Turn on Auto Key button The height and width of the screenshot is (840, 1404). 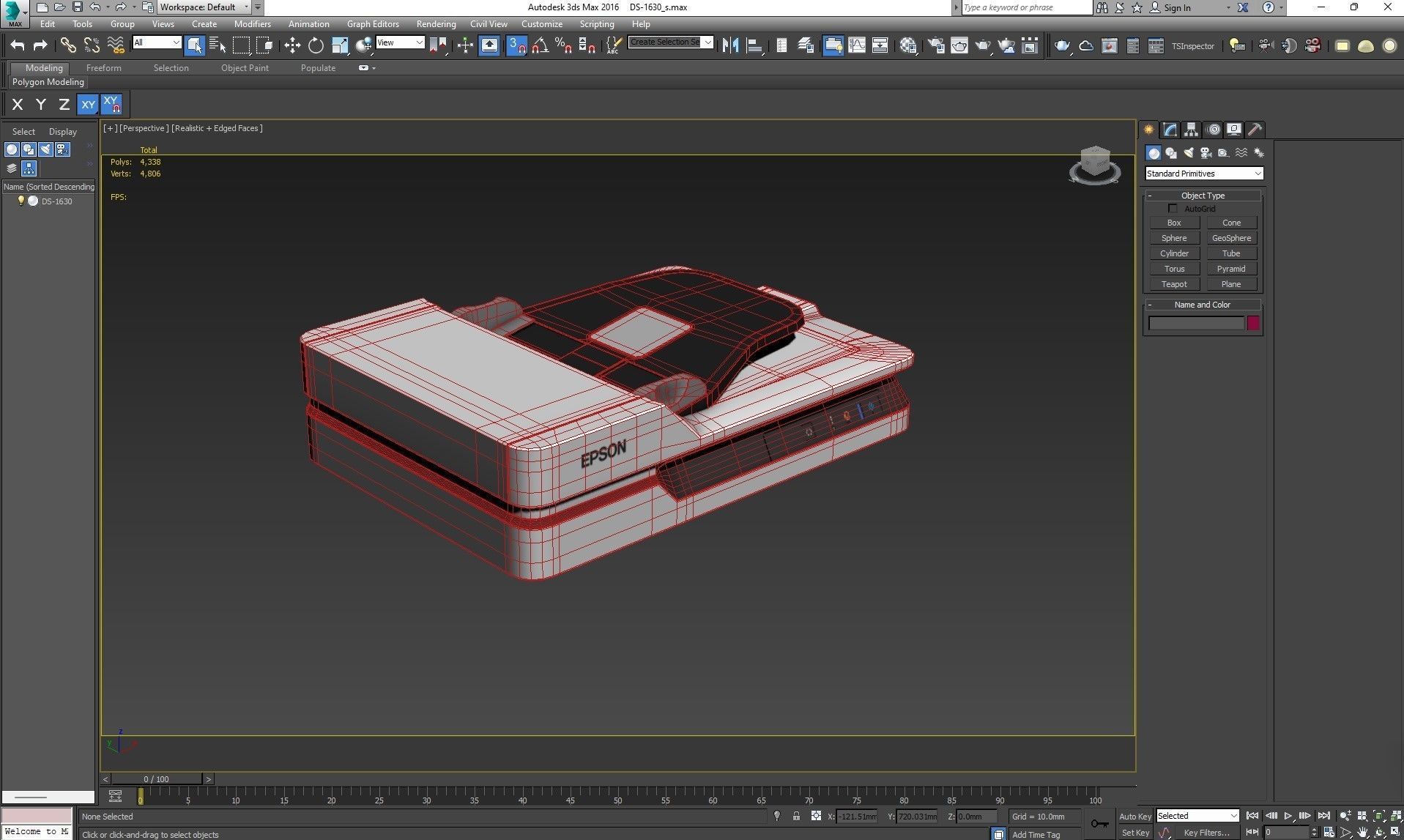click(x=1134, y=816)
